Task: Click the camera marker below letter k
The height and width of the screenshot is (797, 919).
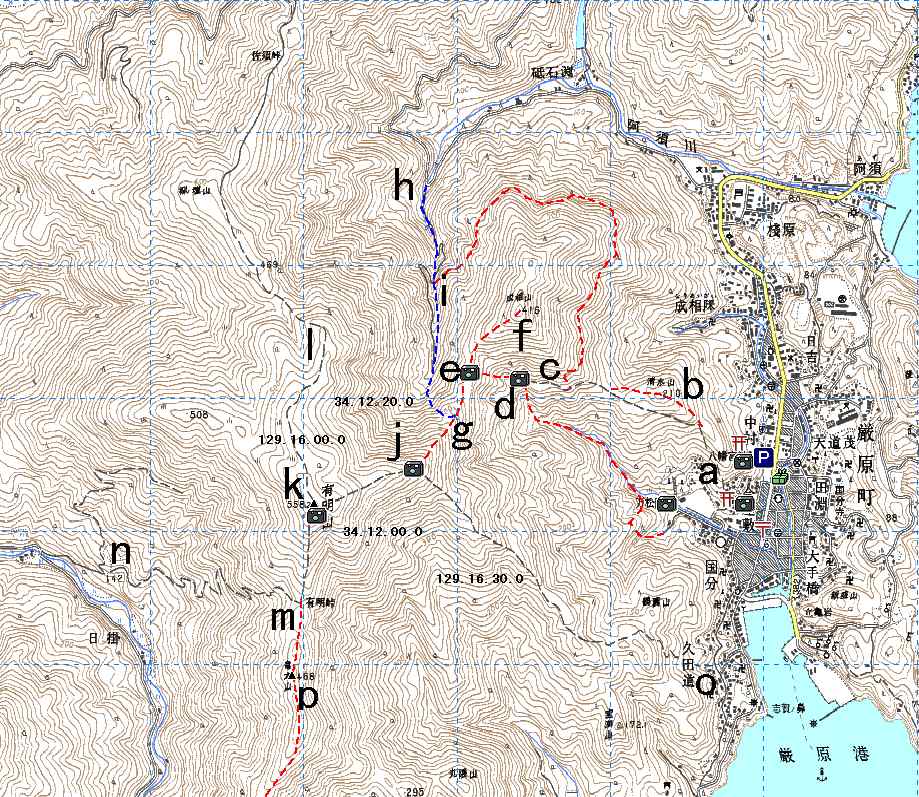Action: point(316,516)
